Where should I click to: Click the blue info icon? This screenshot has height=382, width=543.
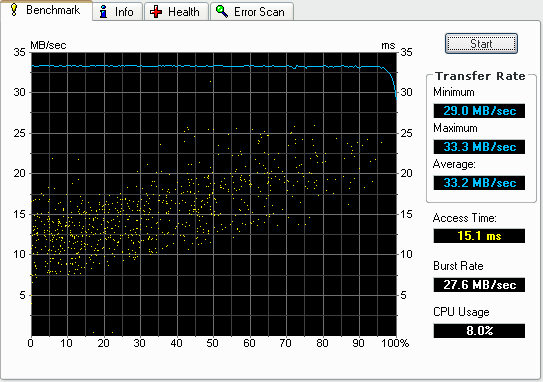(x=103, y=12)
